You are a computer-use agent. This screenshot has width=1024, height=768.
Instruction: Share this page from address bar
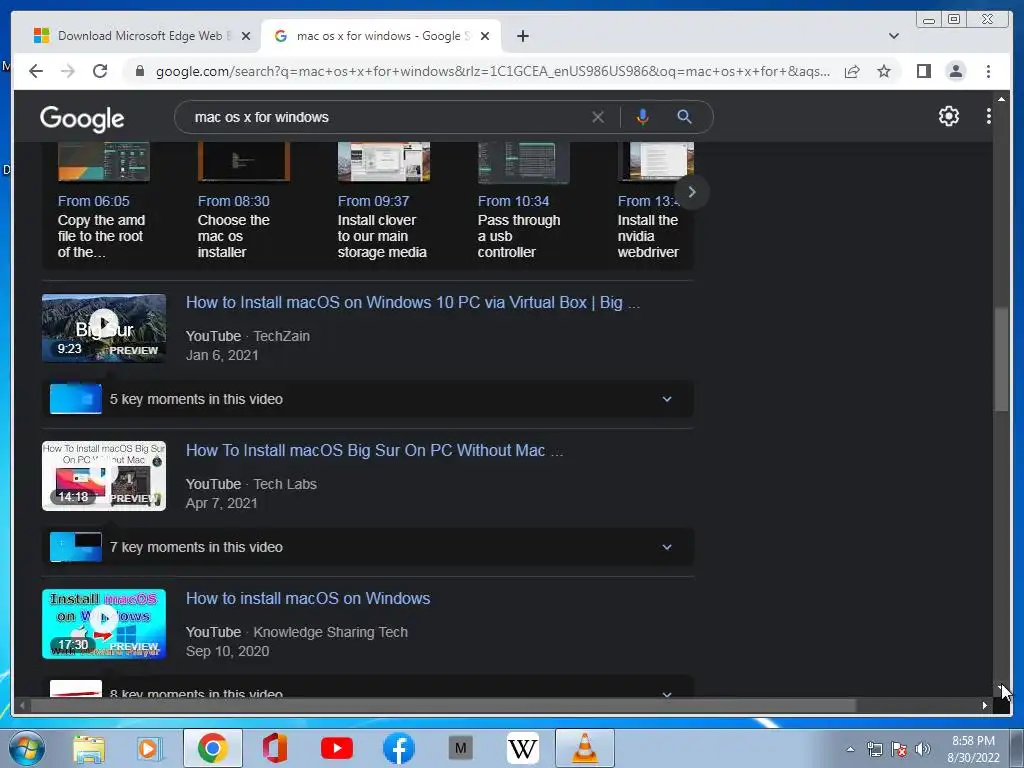point(852,71)
